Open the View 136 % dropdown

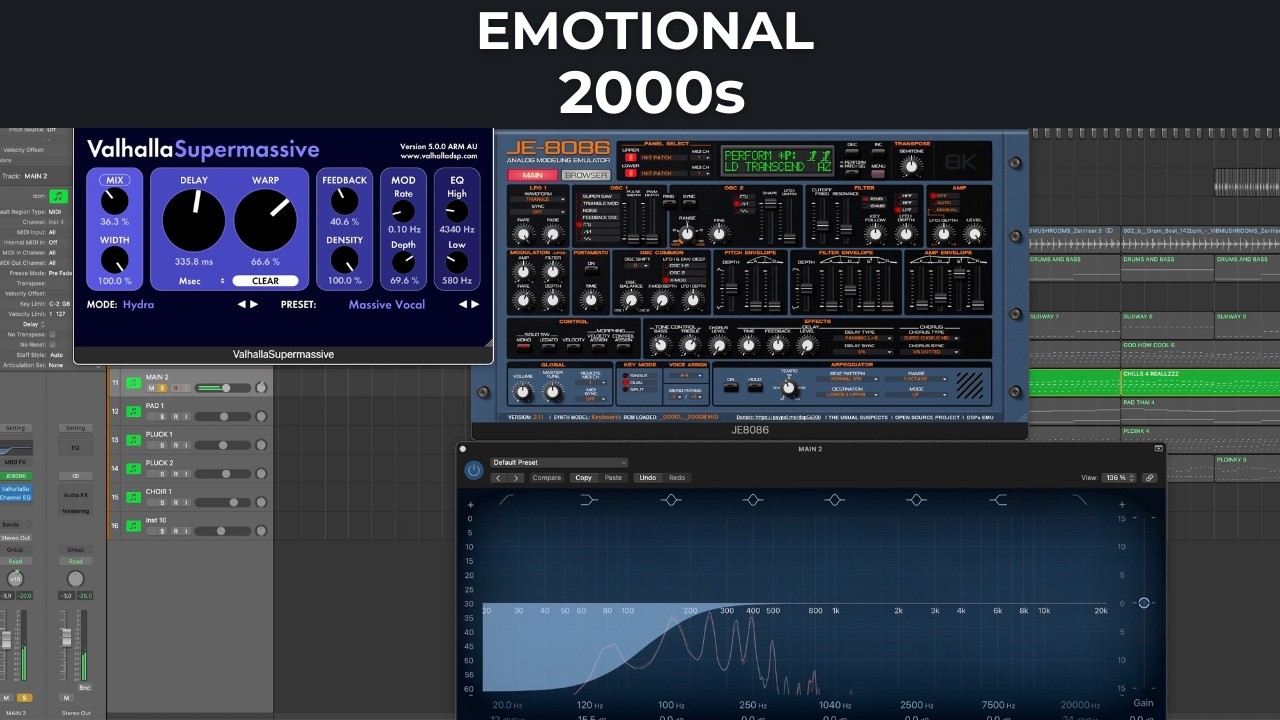(x=1119, y=478)
